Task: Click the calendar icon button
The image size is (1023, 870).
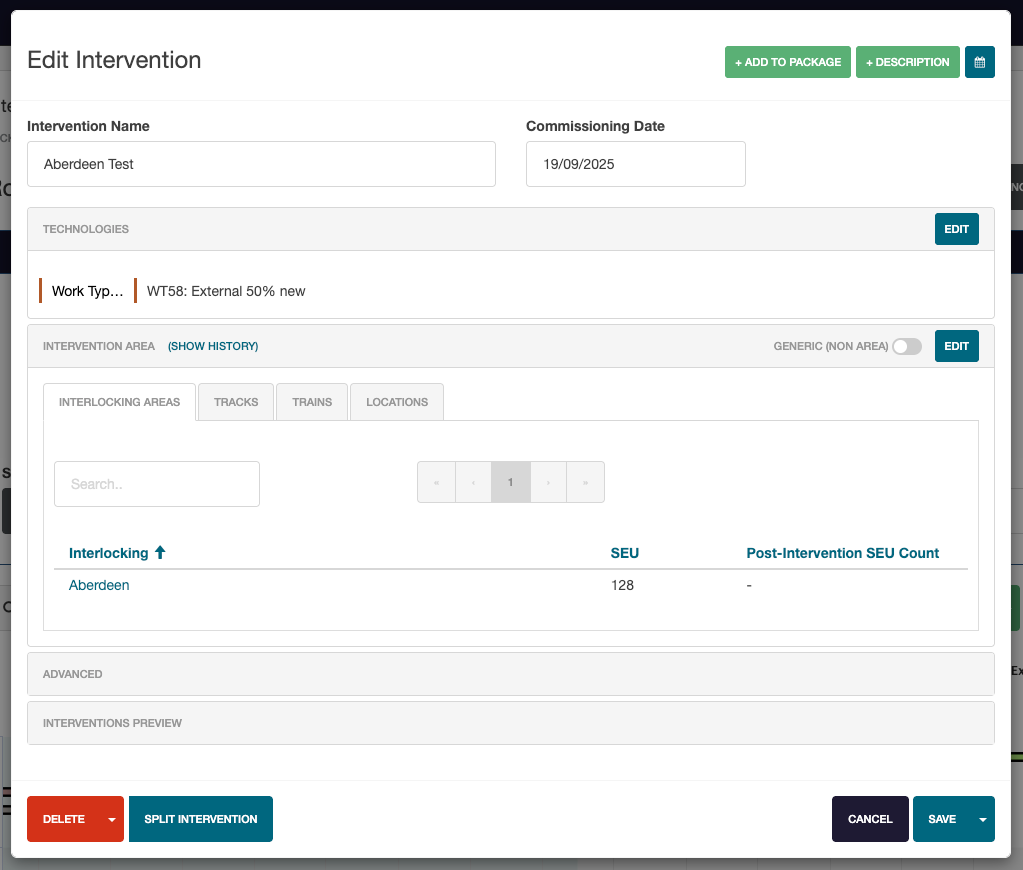Action: 979,62
